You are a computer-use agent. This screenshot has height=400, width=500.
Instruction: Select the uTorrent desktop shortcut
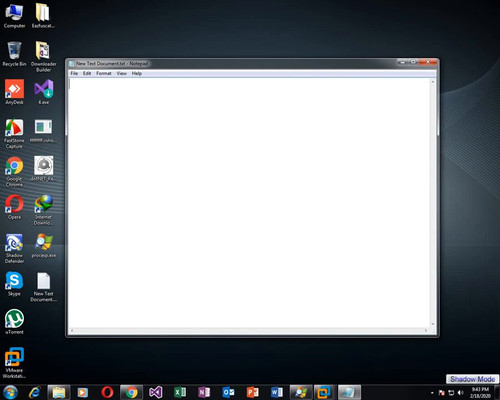pos(14,322)
